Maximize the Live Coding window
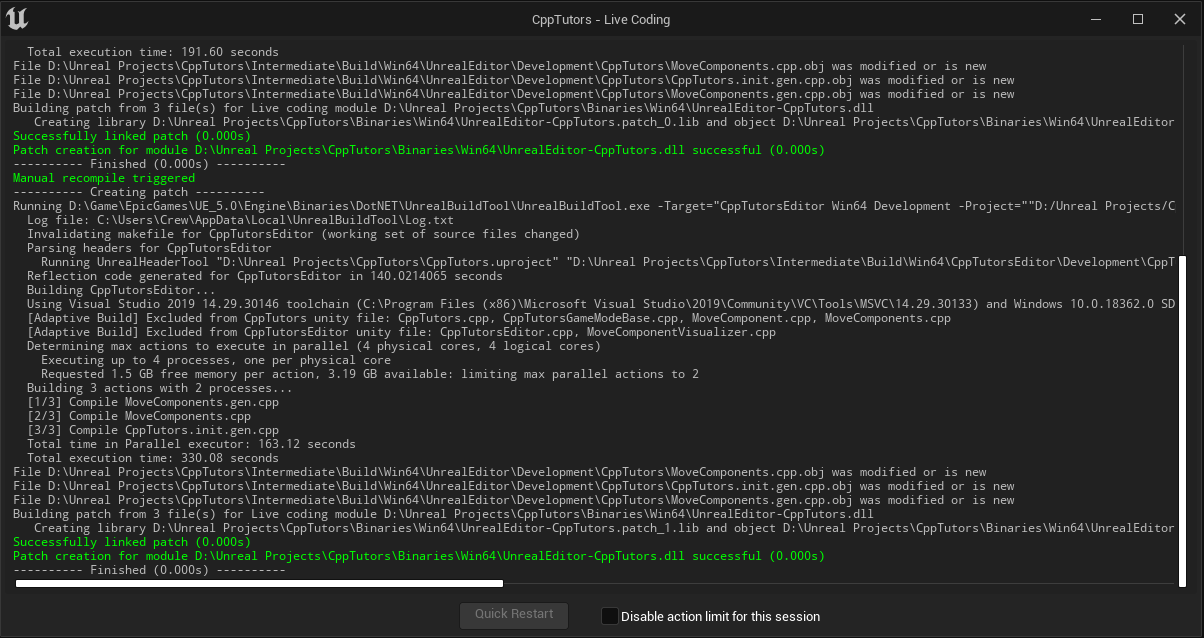 coord(1138,19)
